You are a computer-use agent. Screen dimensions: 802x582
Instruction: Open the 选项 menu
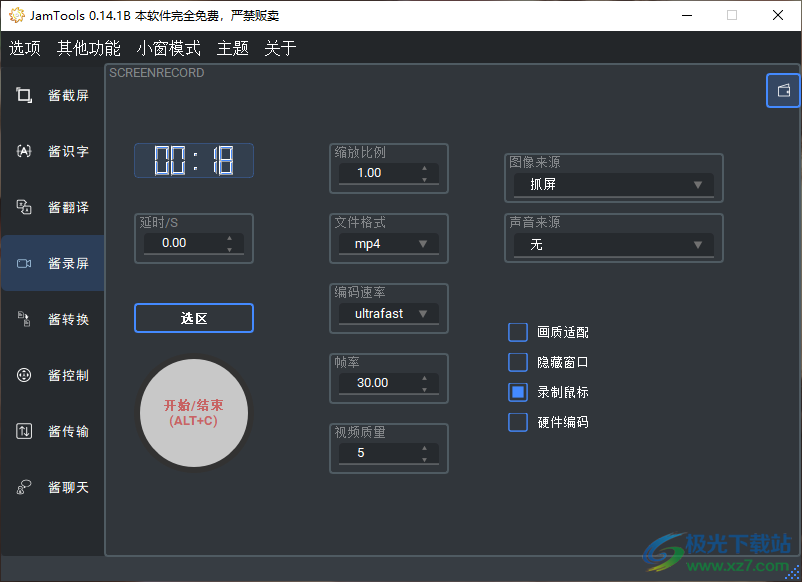pyautogui.click(x=25, y=48)
